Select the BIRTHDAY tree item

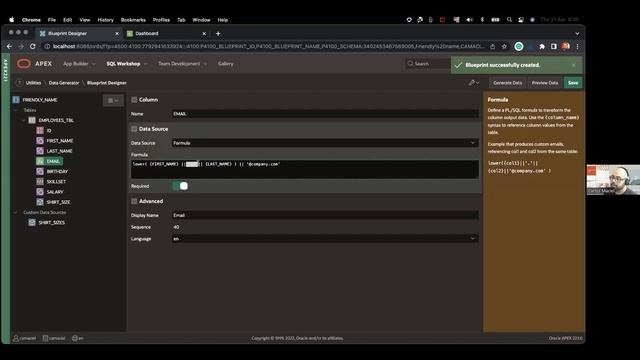[x=57, y=171]
